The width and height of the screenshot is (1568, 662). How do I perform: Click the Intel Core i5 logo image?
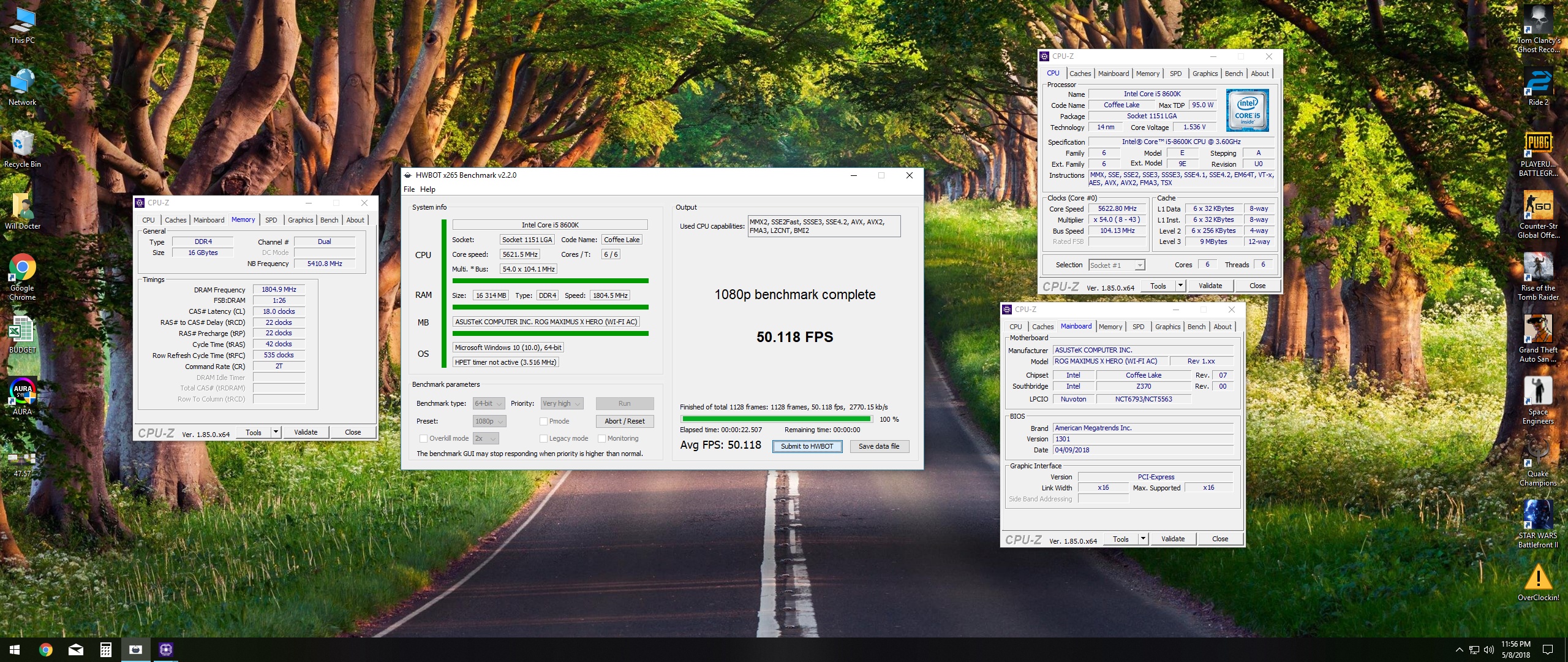1247,110
